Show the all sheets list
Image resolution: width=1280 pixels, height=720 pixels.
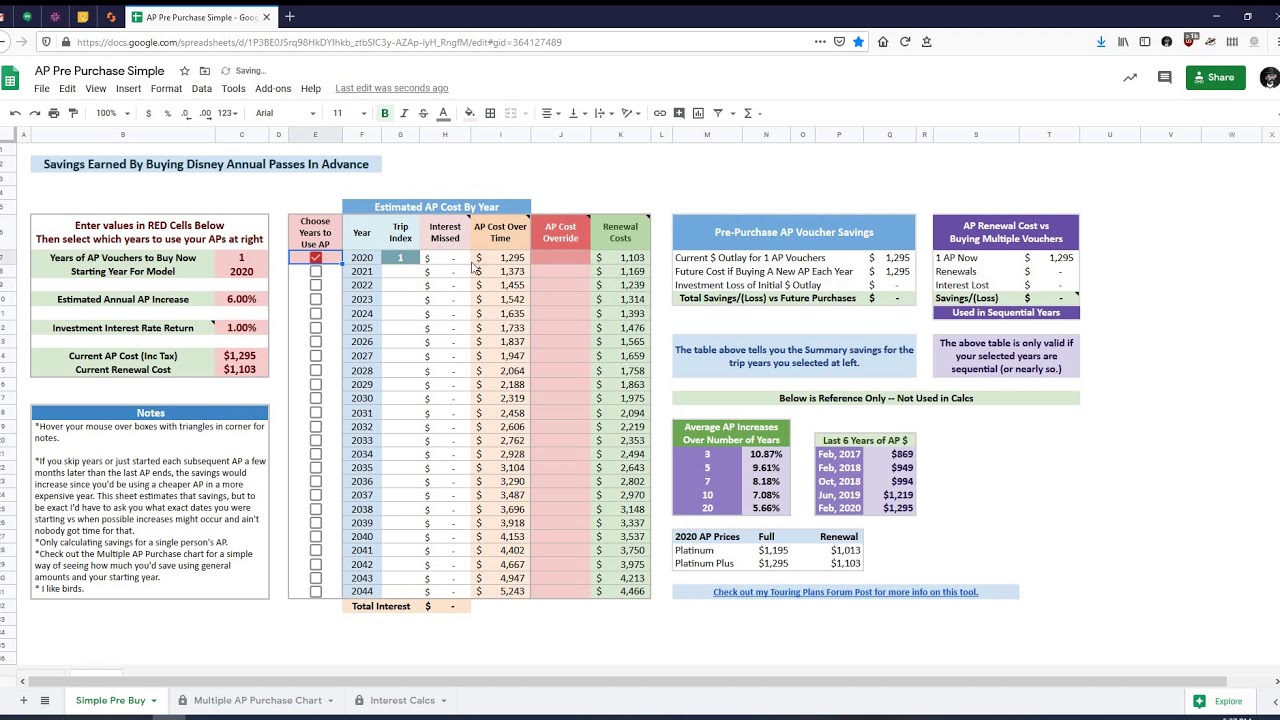tap(45, 701)
